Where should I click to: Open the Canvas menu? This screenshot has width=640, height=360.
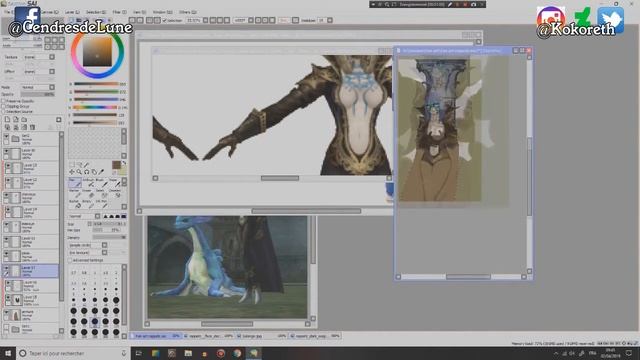pos(49,12)
